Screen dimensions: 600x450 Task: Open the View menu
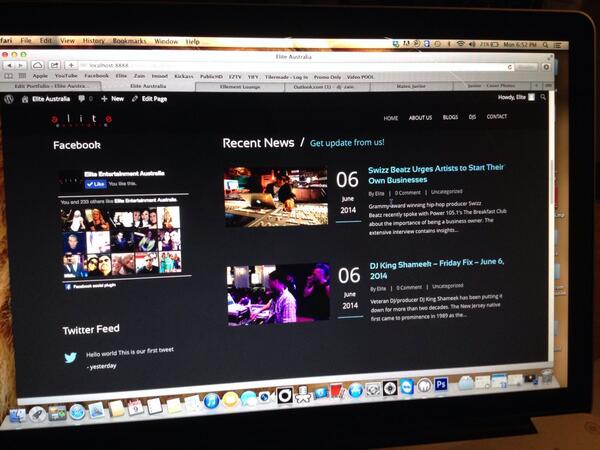[67, 41]
